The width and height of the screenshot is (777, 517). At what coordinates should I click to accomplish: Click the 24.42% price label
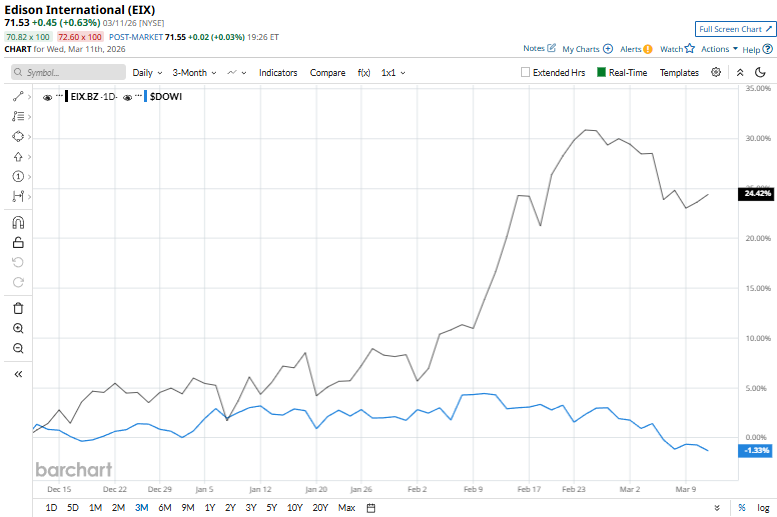click(755, 193)
